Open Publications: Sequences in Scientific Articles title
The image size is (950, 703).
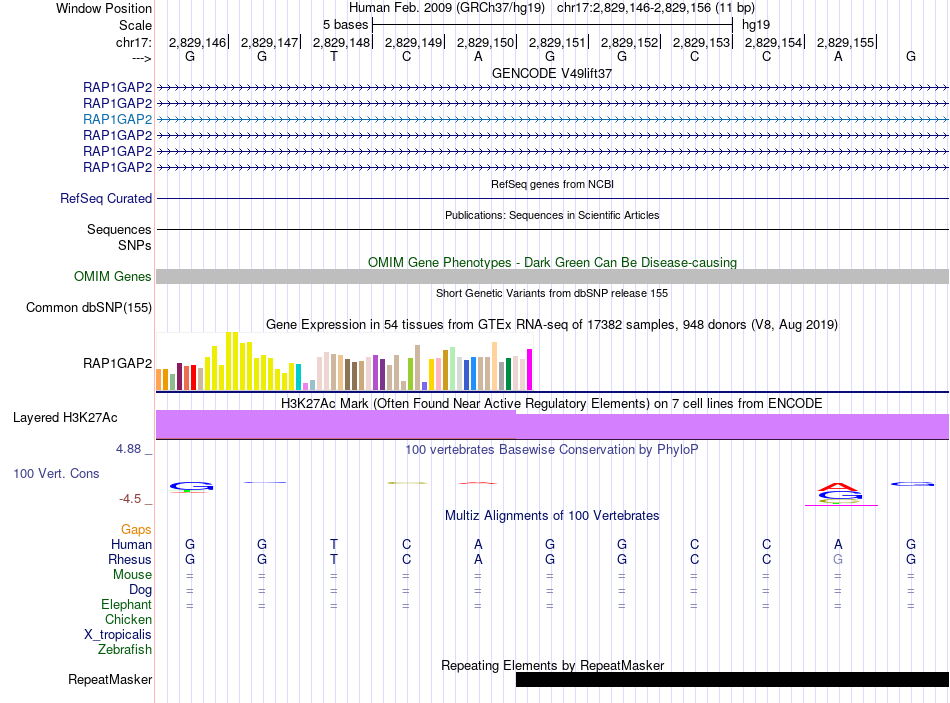(x=552, y=215)
